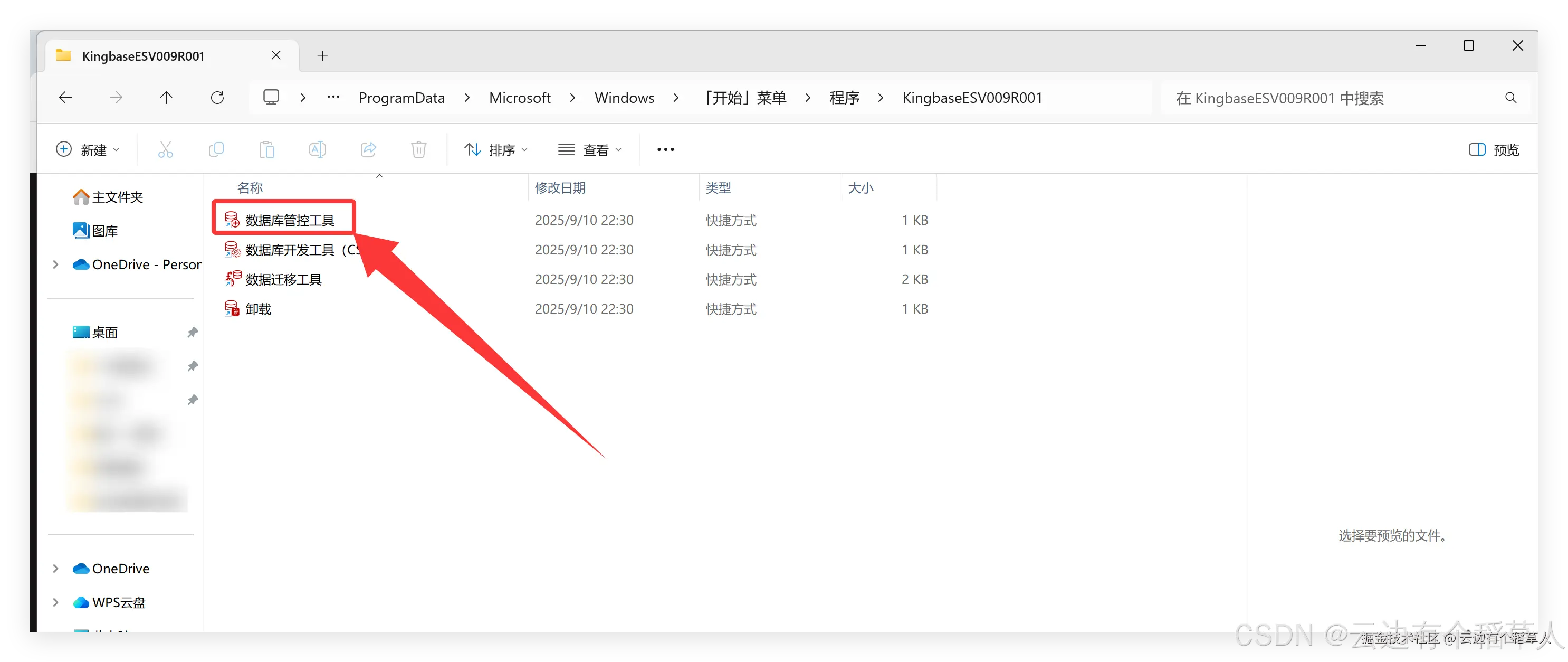
Task: Unpin 桌面 using its pin icon
Action: (193, 333)
